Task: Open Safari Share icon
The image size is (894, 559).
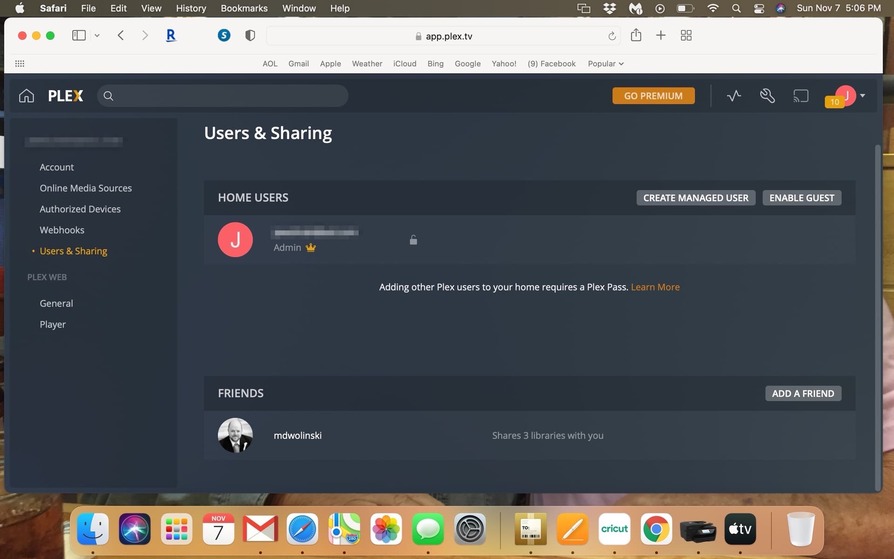Action: pos(636,35)
